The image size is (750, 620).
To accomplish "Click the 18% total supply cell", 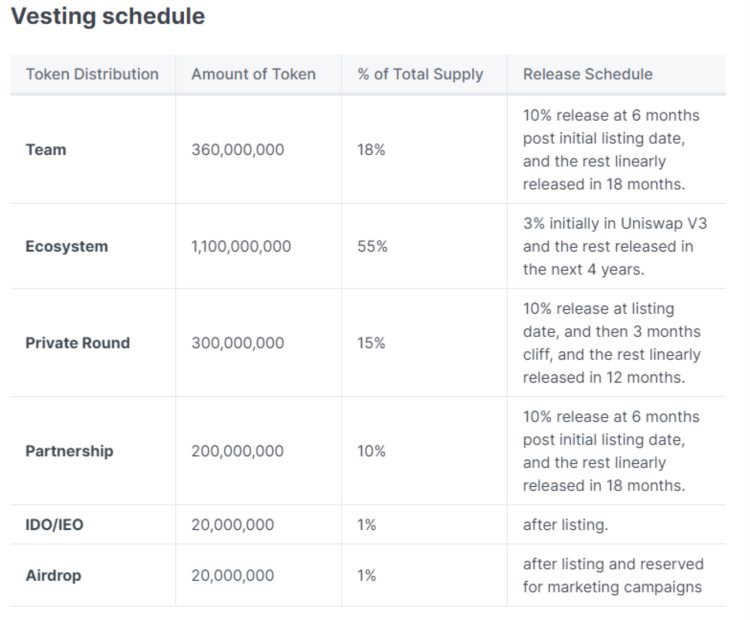I will click(371, 150).
